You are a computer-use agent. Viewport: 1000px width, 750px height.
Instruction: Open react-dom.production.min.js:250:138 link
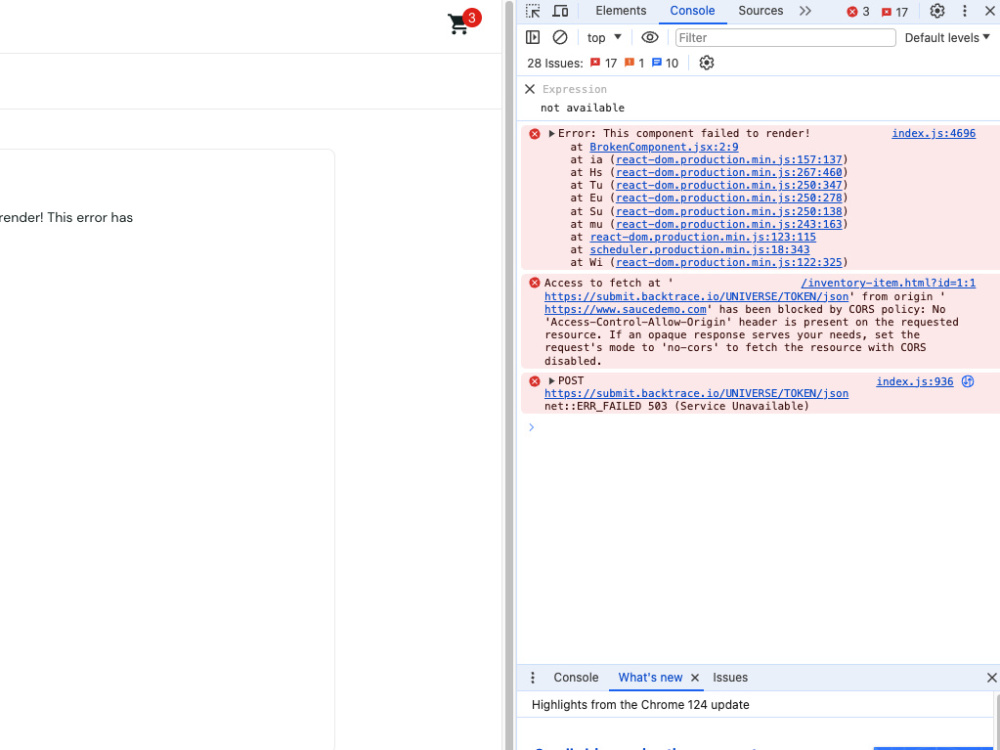pyautogui.click(x=729, y=211)
